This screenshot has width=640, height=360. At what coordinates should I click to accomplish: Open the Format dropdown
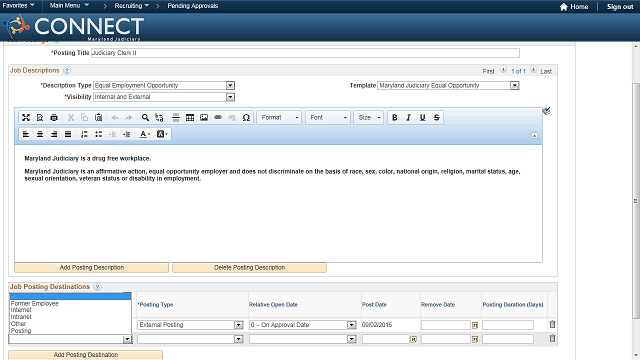280,118
